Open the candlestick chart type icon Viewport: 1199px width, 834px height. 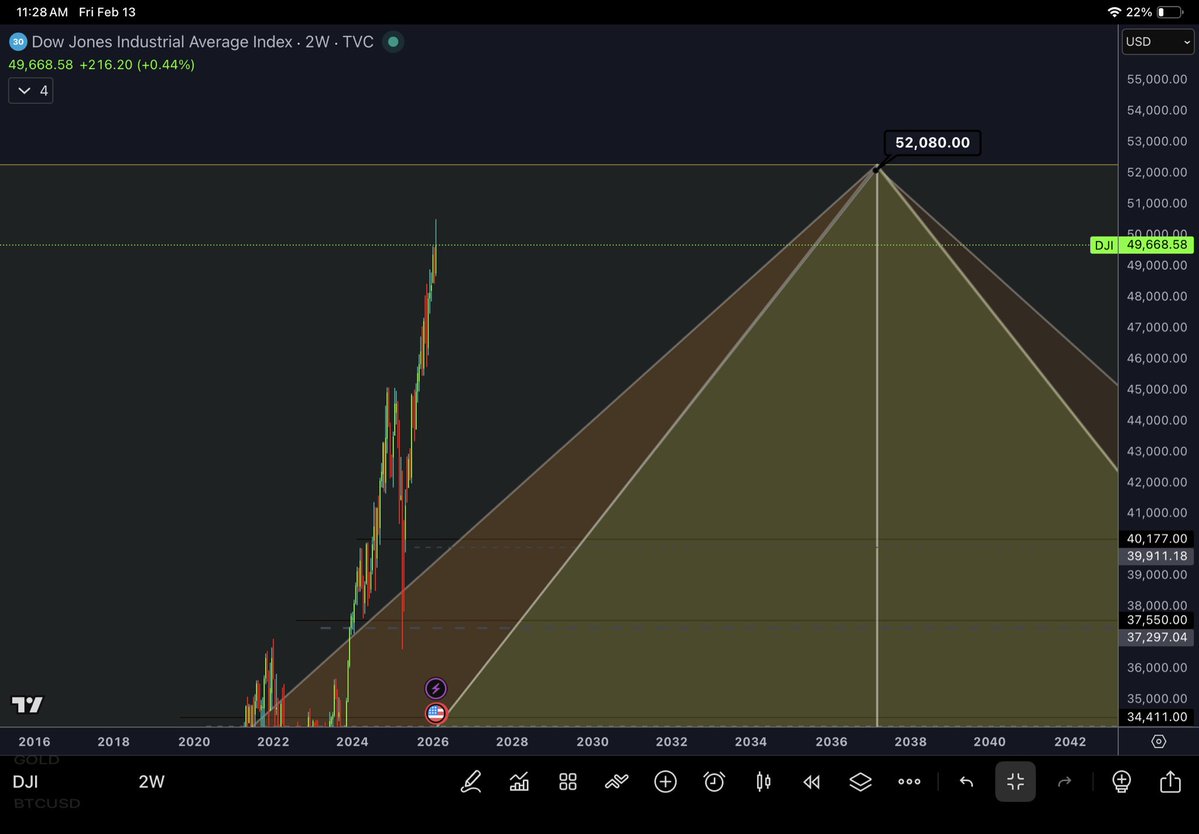tap(763, 781)
